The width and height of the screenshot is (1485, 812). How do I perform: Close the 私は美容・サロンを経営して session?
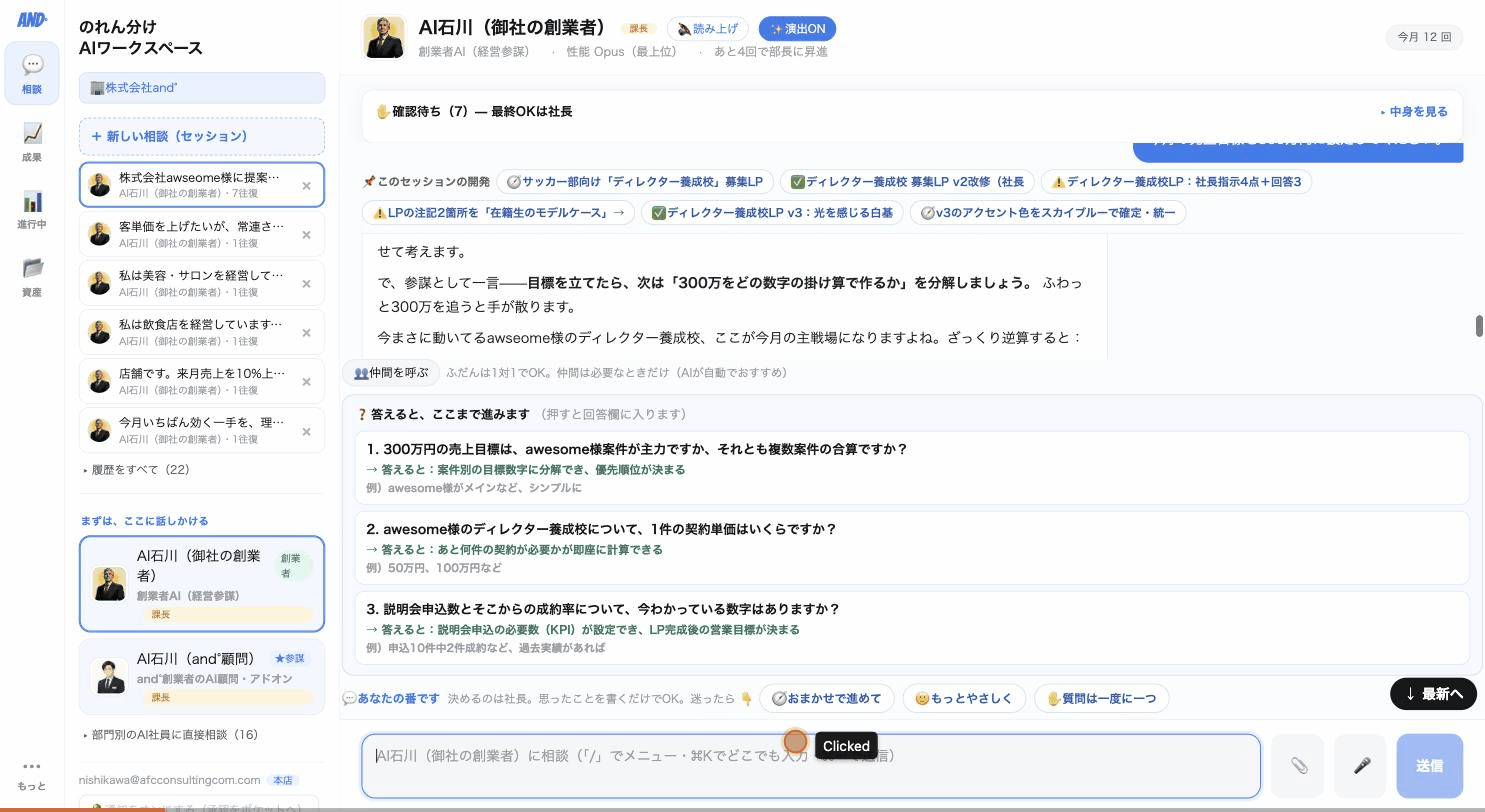tap(307, 284)
